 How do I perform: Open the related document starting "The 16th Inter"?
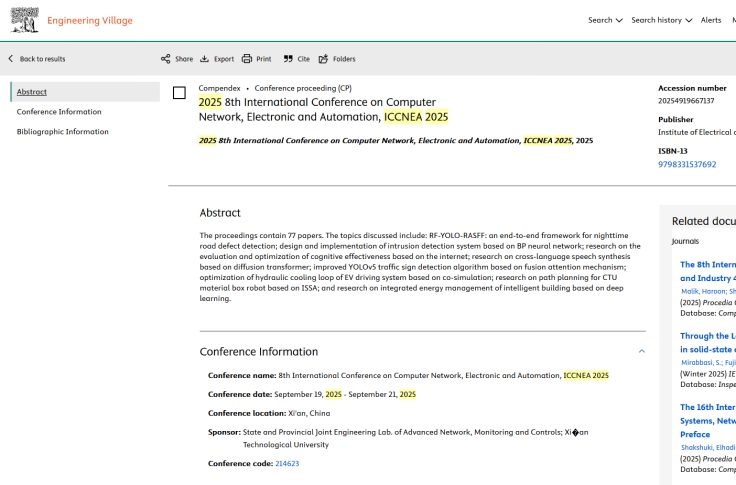(x=706, y=407)
